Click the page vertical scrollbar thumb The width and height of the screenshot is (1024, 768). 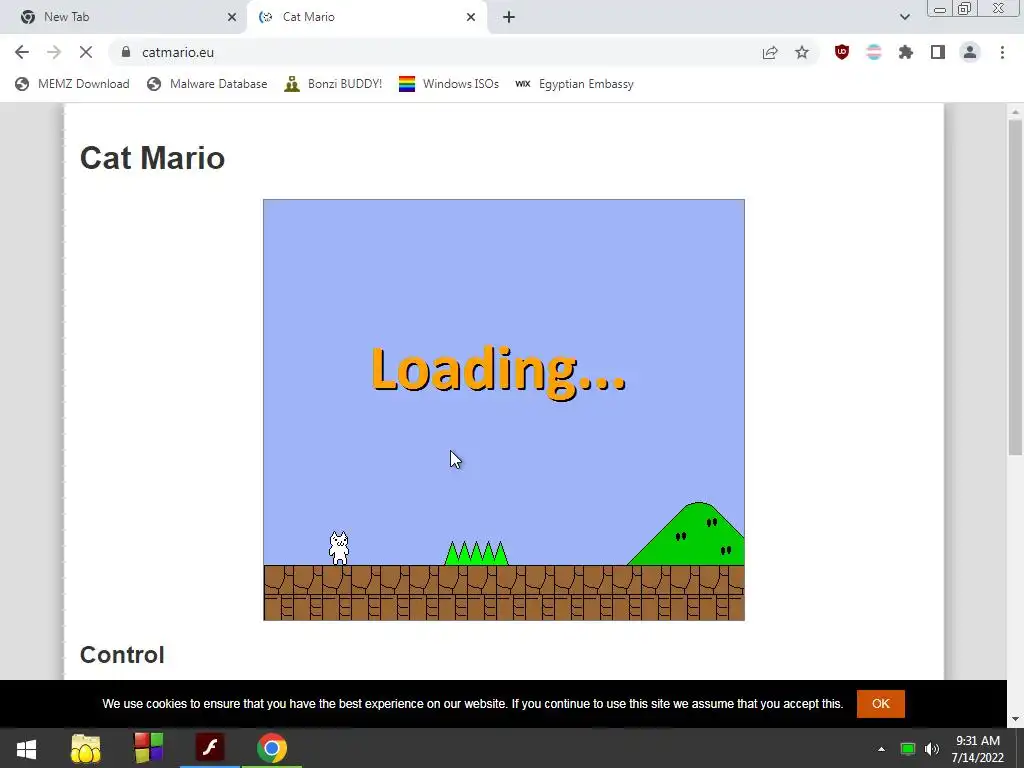click(1015, 287)
